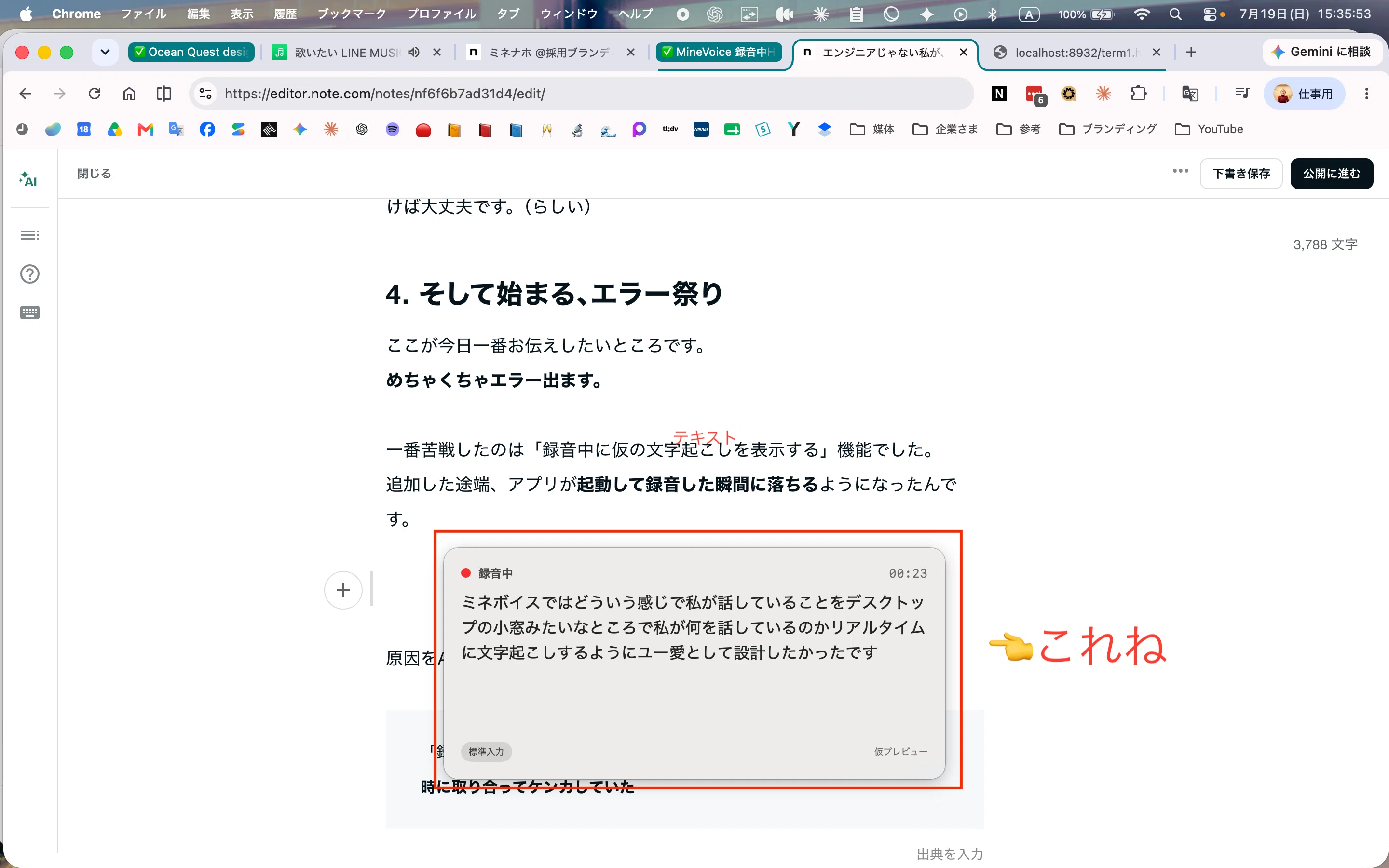Open Facebook bookmark icon

pyautogui.click(x=207, y=129)
